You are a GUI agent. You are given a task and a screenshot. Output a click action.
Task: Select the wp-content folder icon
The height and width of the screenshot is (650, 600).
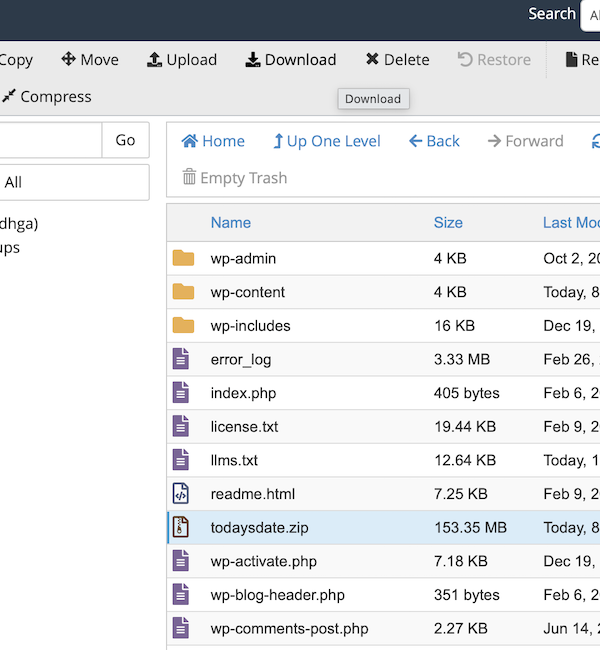[x=183, y=292]
